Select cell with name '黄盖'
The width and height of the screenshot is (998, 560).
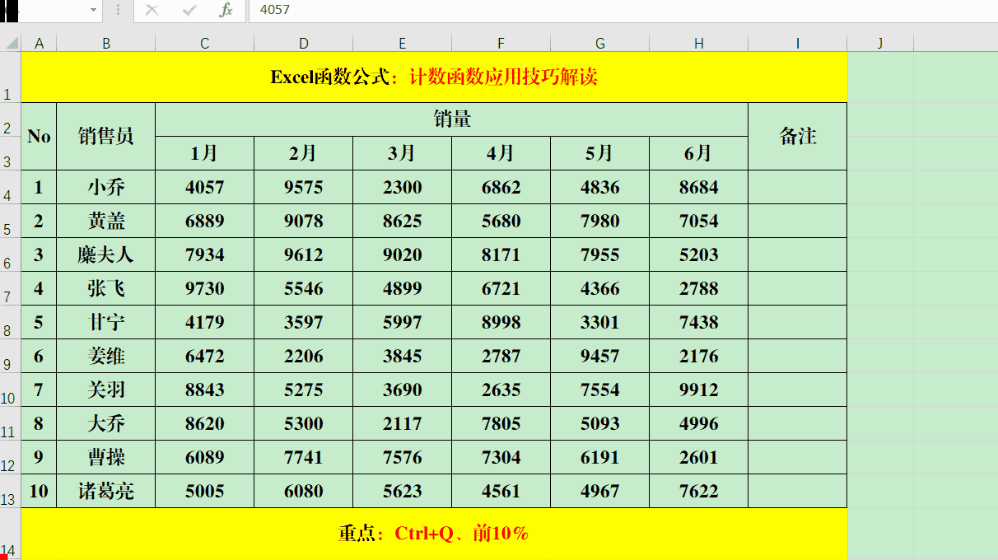point(106,221)
